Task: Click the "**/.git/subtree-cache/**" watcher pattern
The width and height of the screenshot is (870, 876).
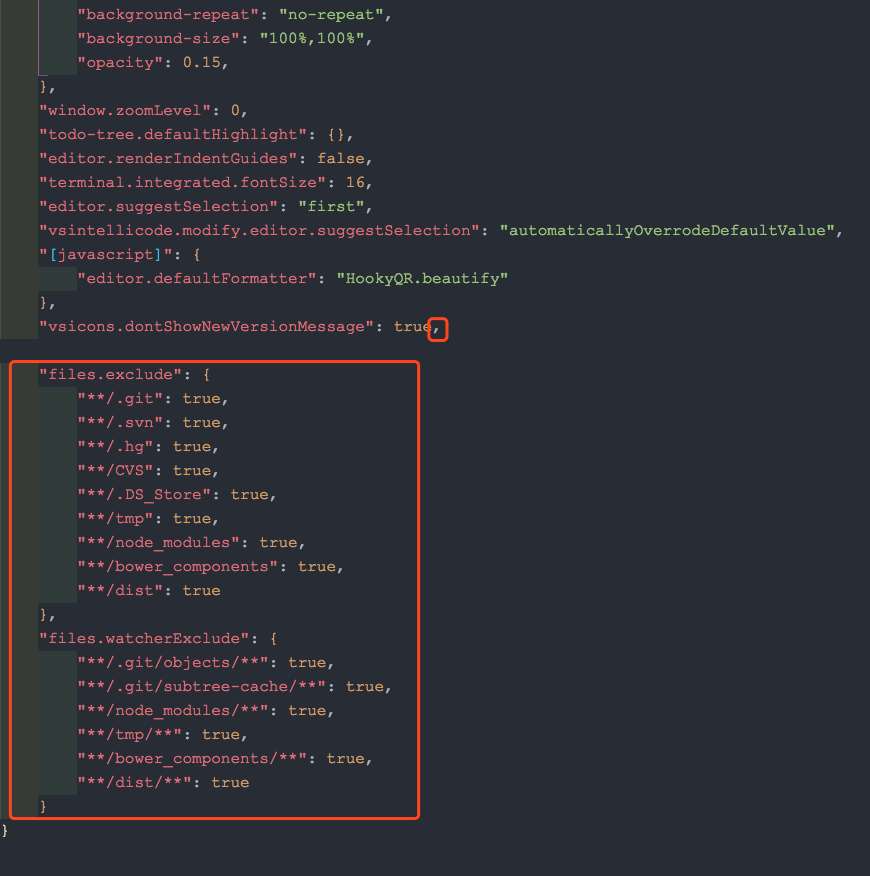Action: (202, 687)
